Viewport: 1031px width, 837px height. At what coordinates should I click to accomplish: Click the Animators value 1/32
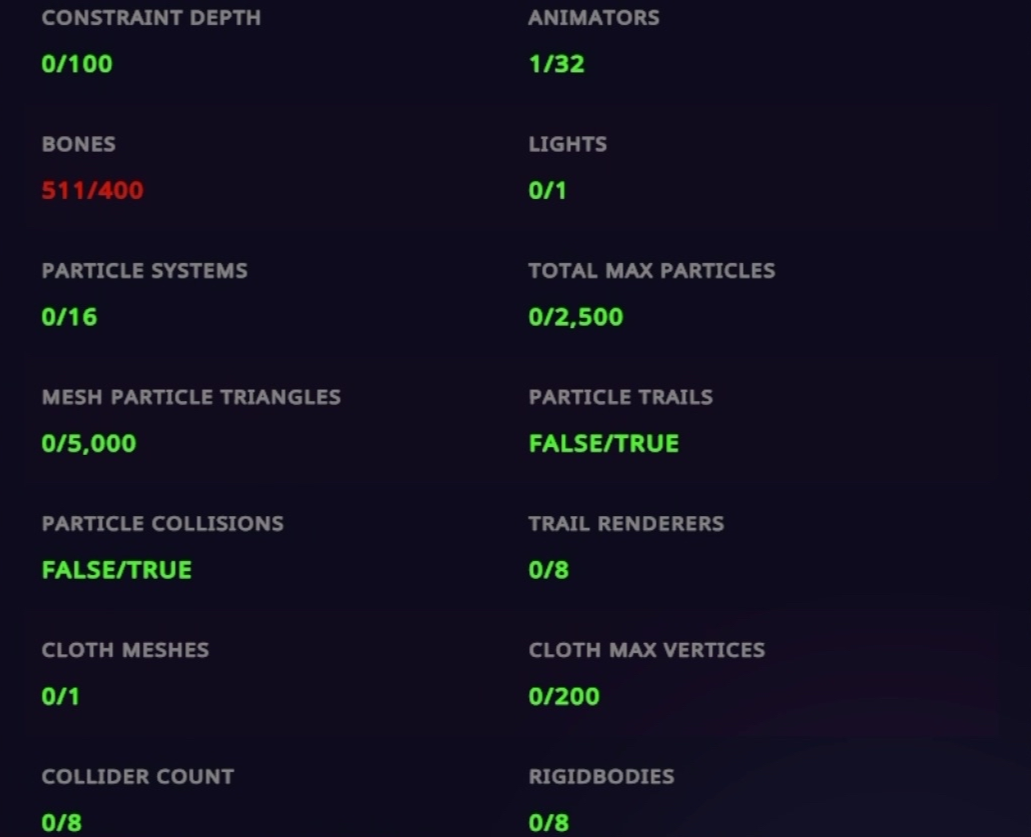click(x=556, y=64)
